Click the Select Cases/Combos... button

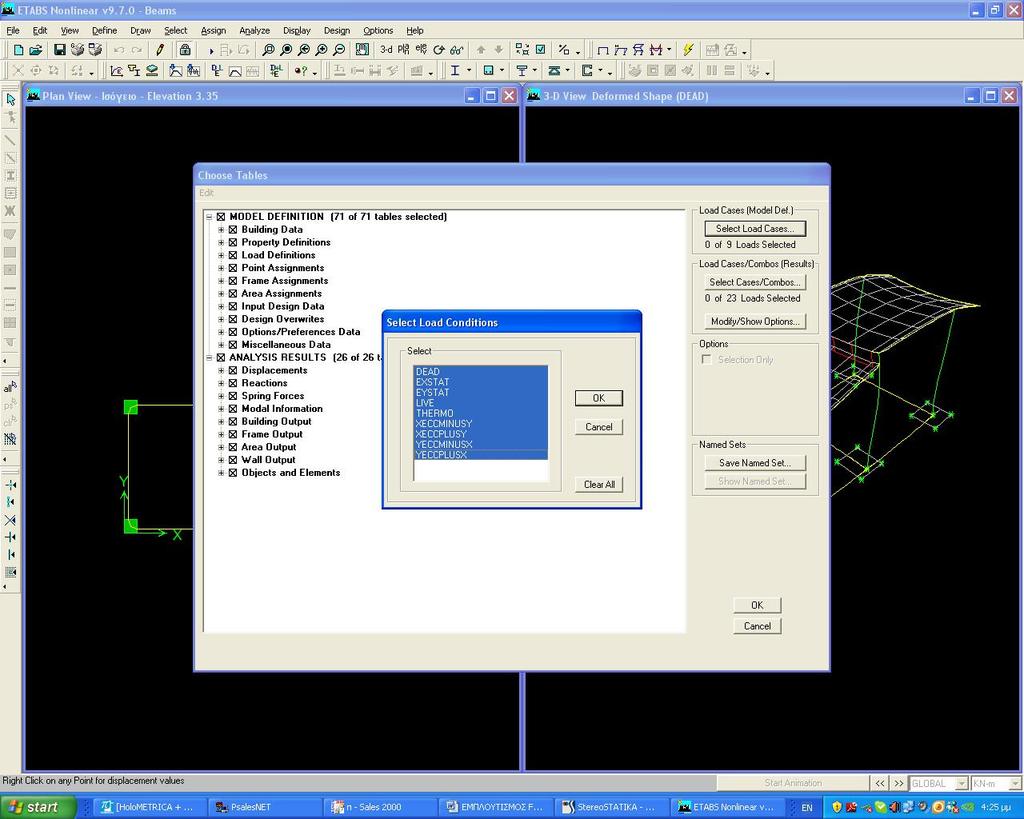coord(755,282)
